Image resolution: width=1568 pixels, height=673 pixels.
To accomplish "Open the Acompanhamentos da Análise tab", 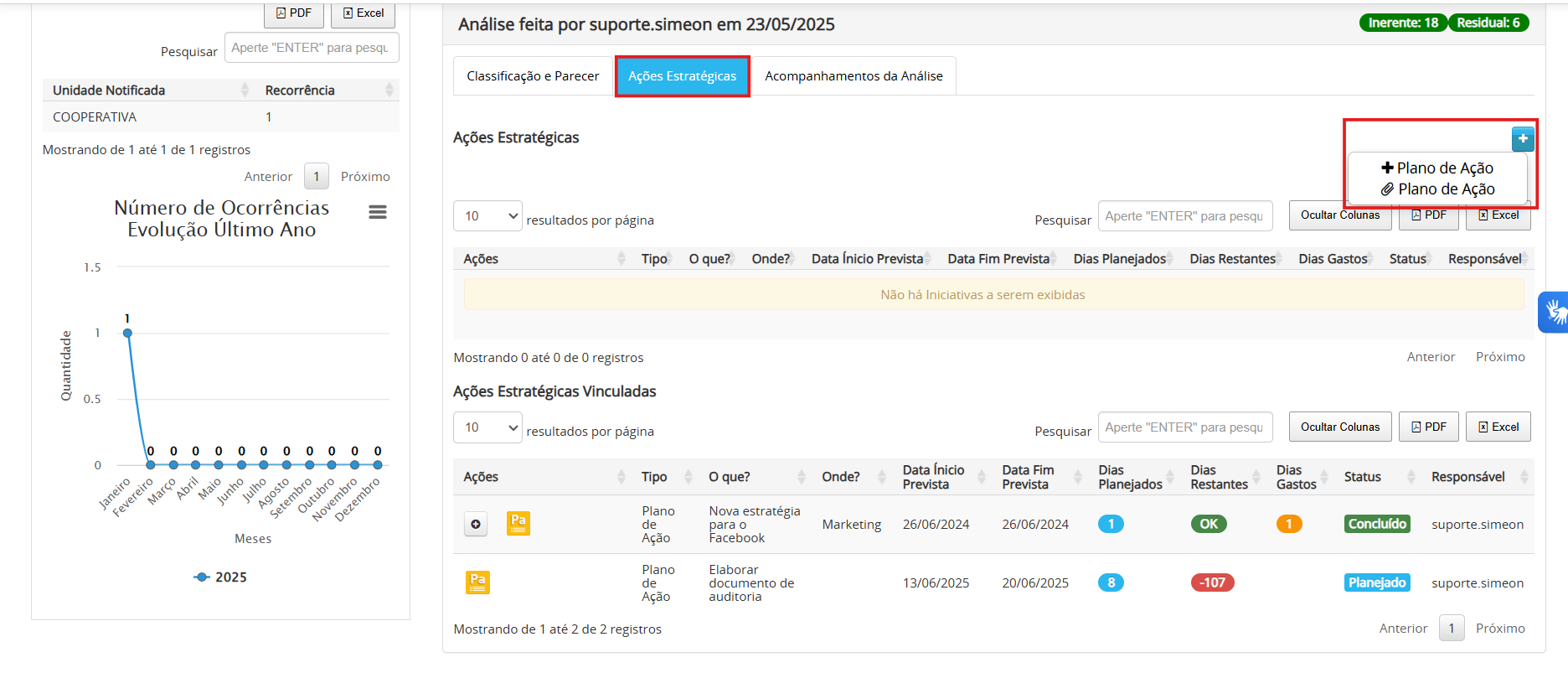I will tap(853, 76).
